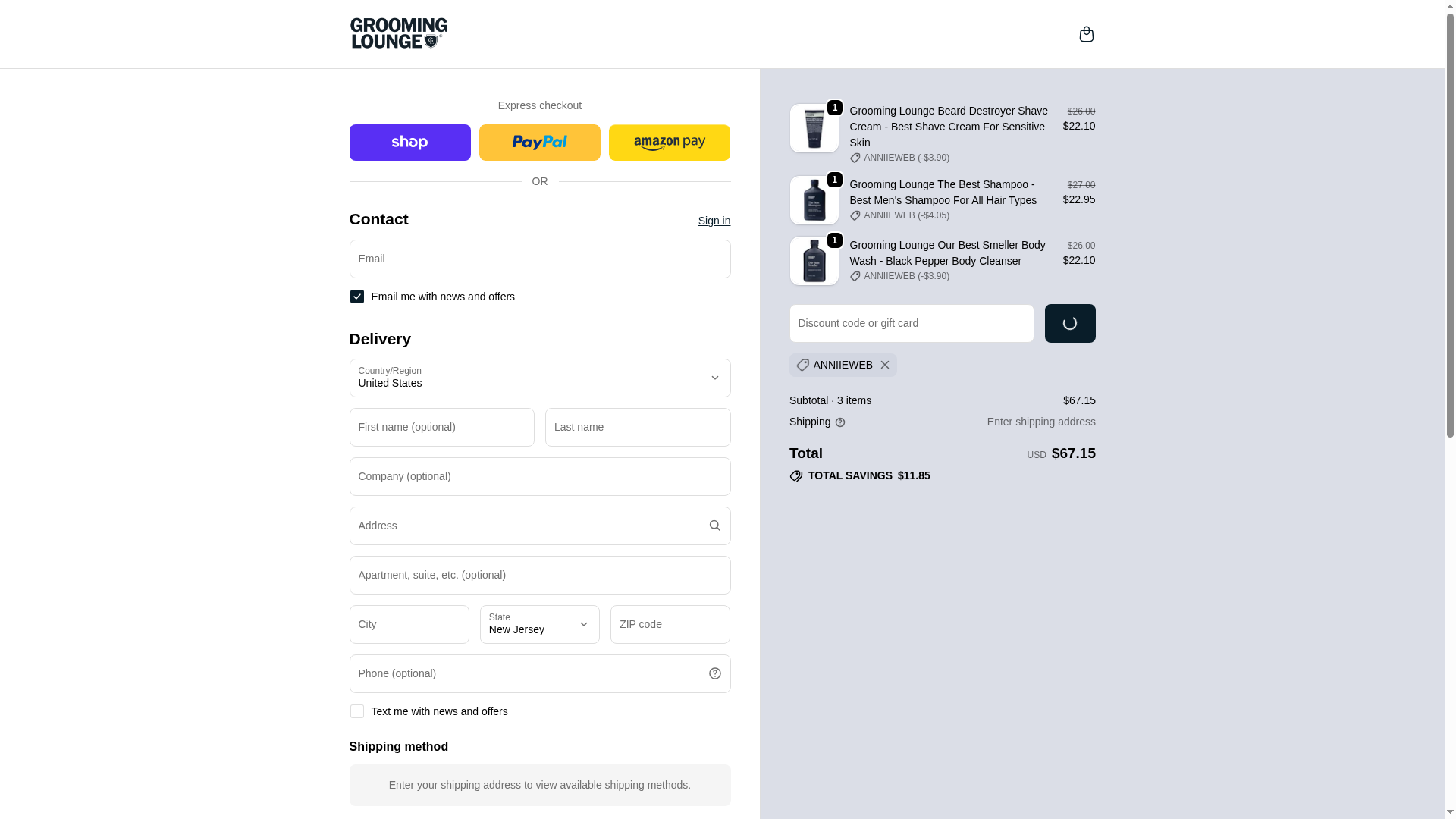Click the Discount code or gift card field
The width and height of the screenshot is (1456, 819).
point(911,323)
